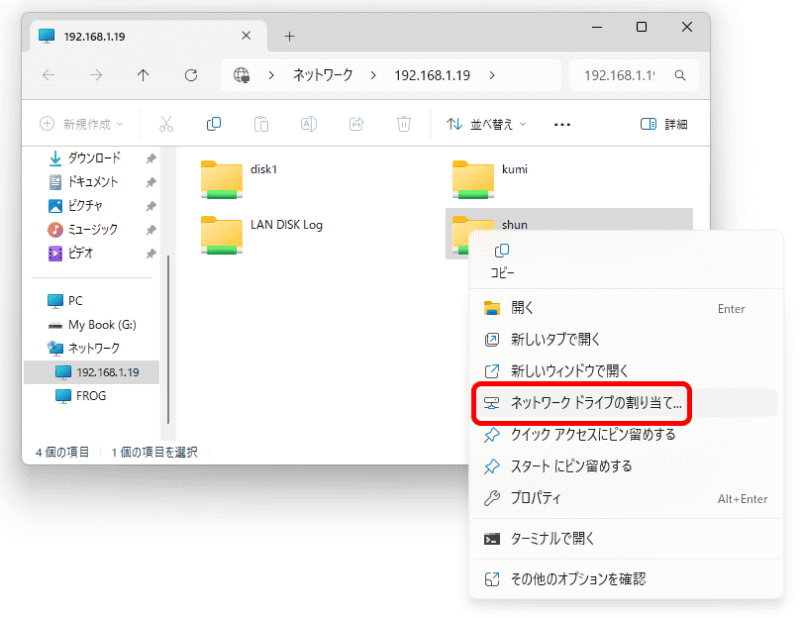Click the Copy icon in the toolbar
The image size is (800, 618).
(214, 124)
